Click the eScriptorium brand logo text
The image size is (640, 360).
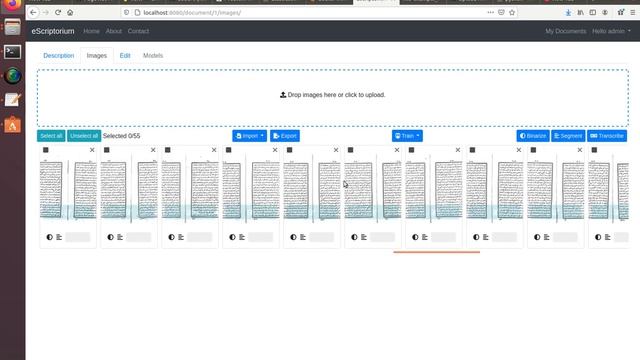53,31
